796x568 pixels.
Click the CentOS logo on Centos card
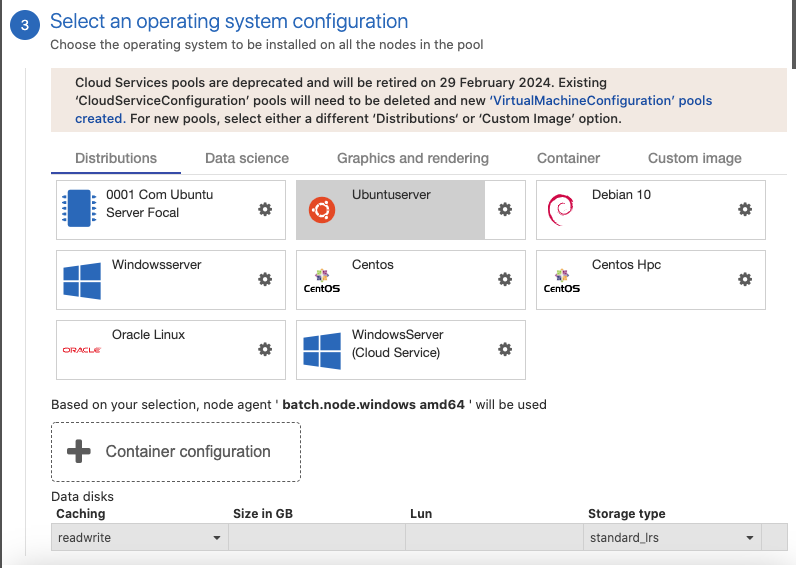322,281
